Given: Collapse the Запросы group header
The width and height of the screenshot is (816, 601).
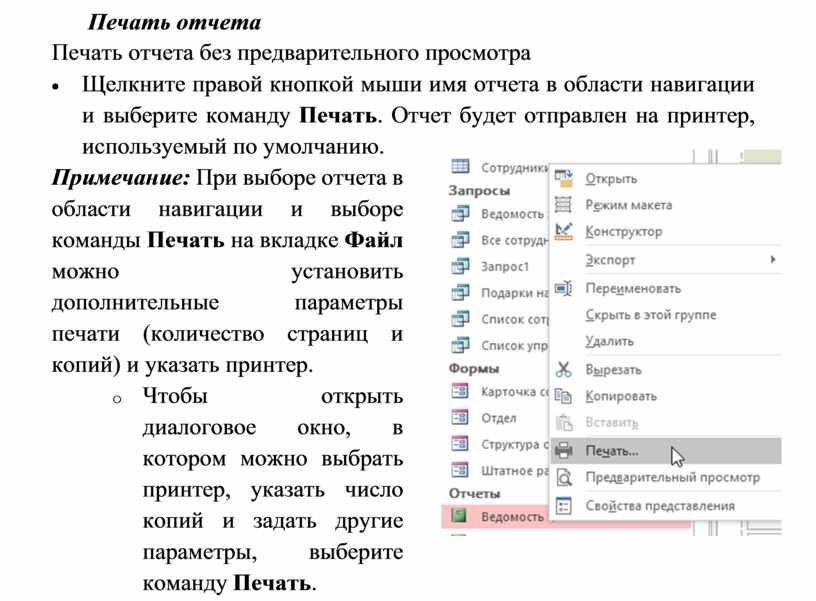Looking at the screenshot, I should [479, 190].
